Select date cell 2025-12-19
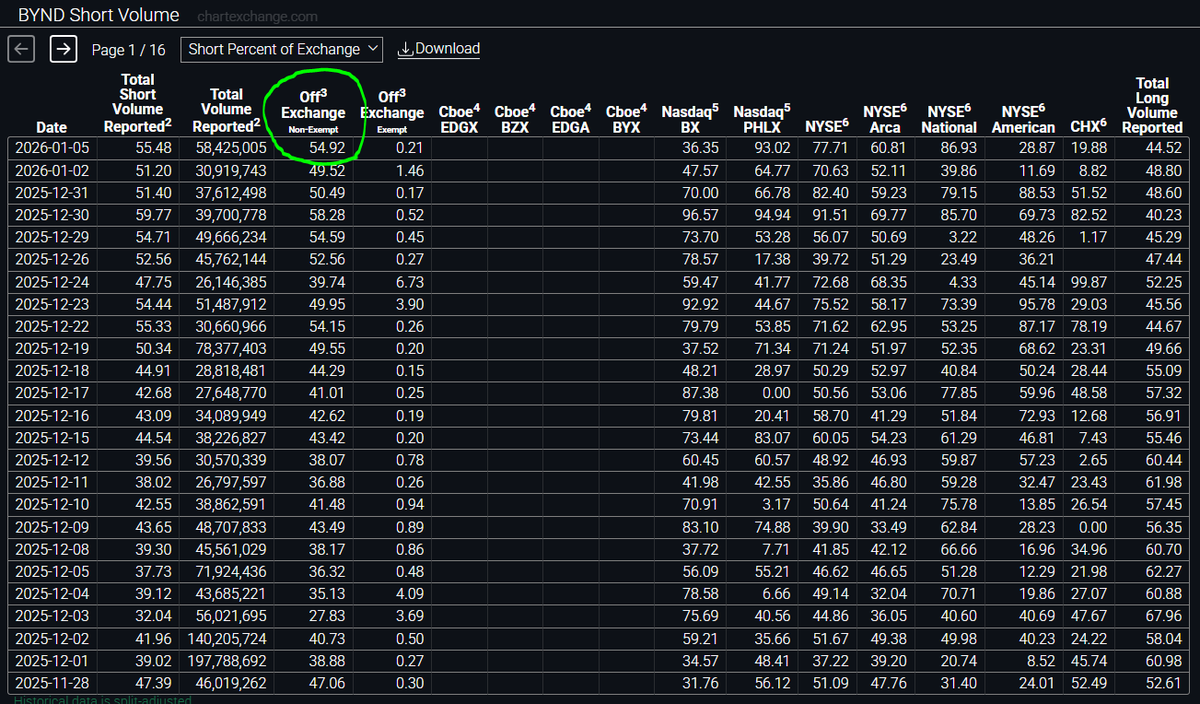The image size is (1200, 704). [x=51, y=348]
